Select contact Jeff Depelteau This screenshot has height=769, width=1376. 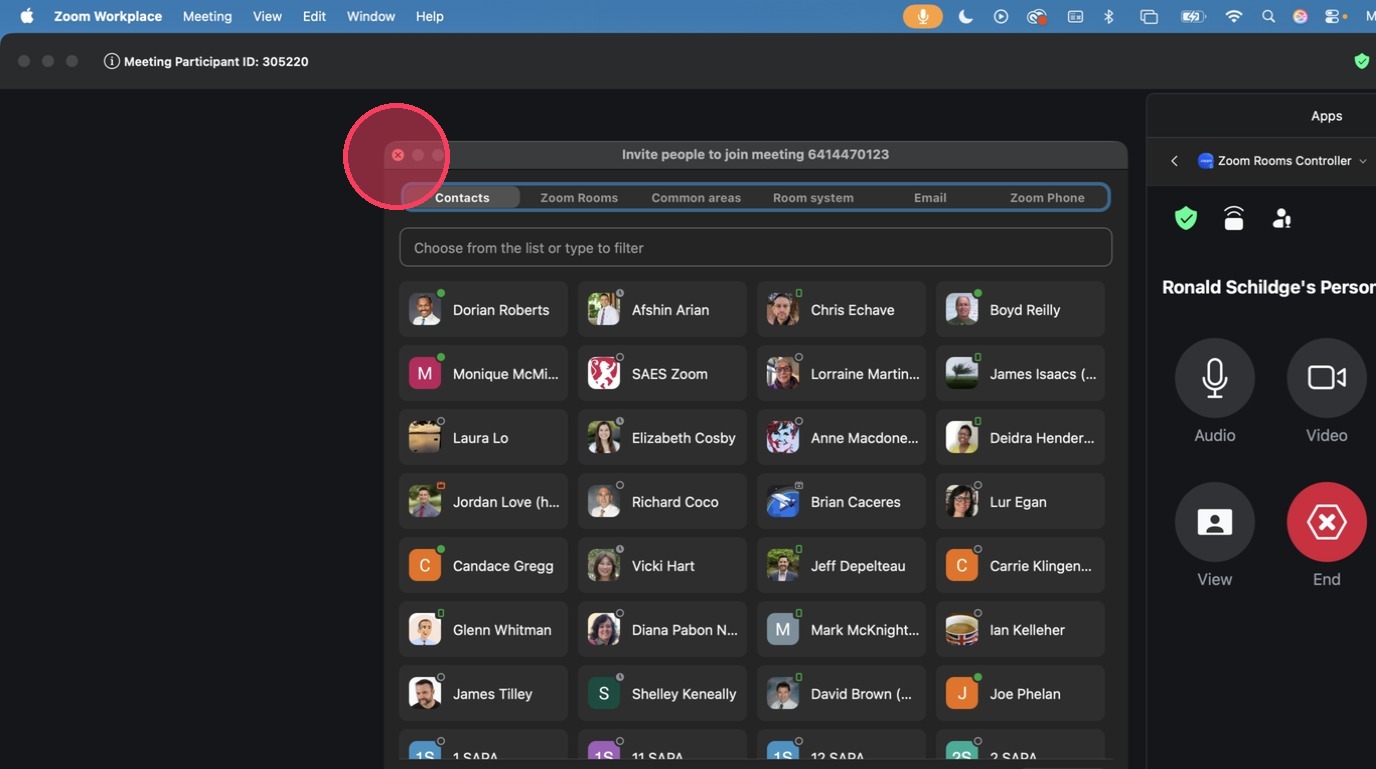tap(841, 565)
